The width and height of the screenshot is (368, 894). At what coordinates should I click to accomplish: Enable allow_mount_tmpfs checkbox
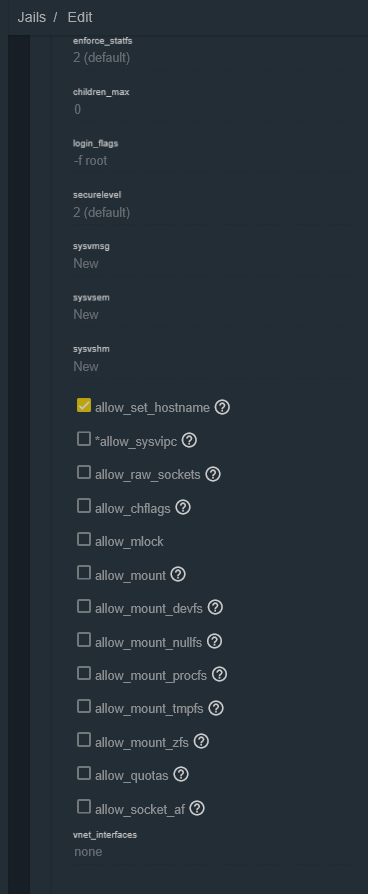coord(84,706)
